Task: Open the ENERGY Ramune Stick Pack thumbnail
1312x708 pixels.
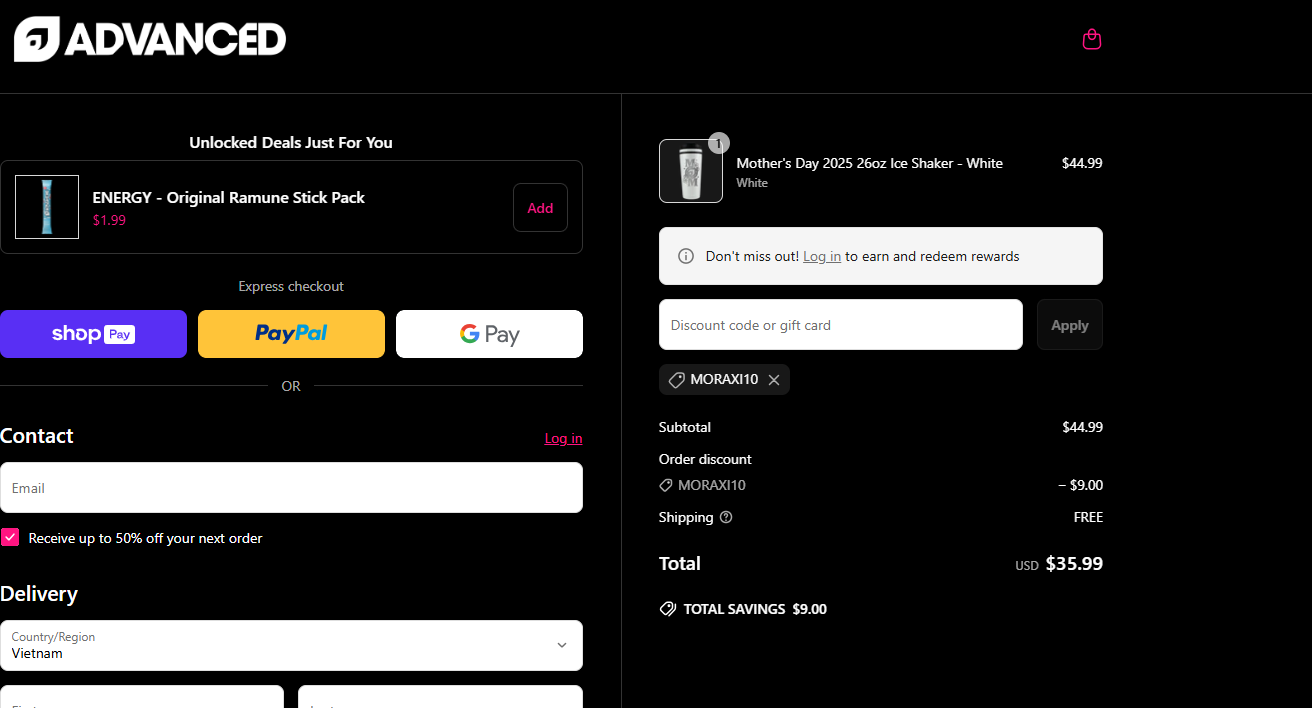Action: (47, 207)
